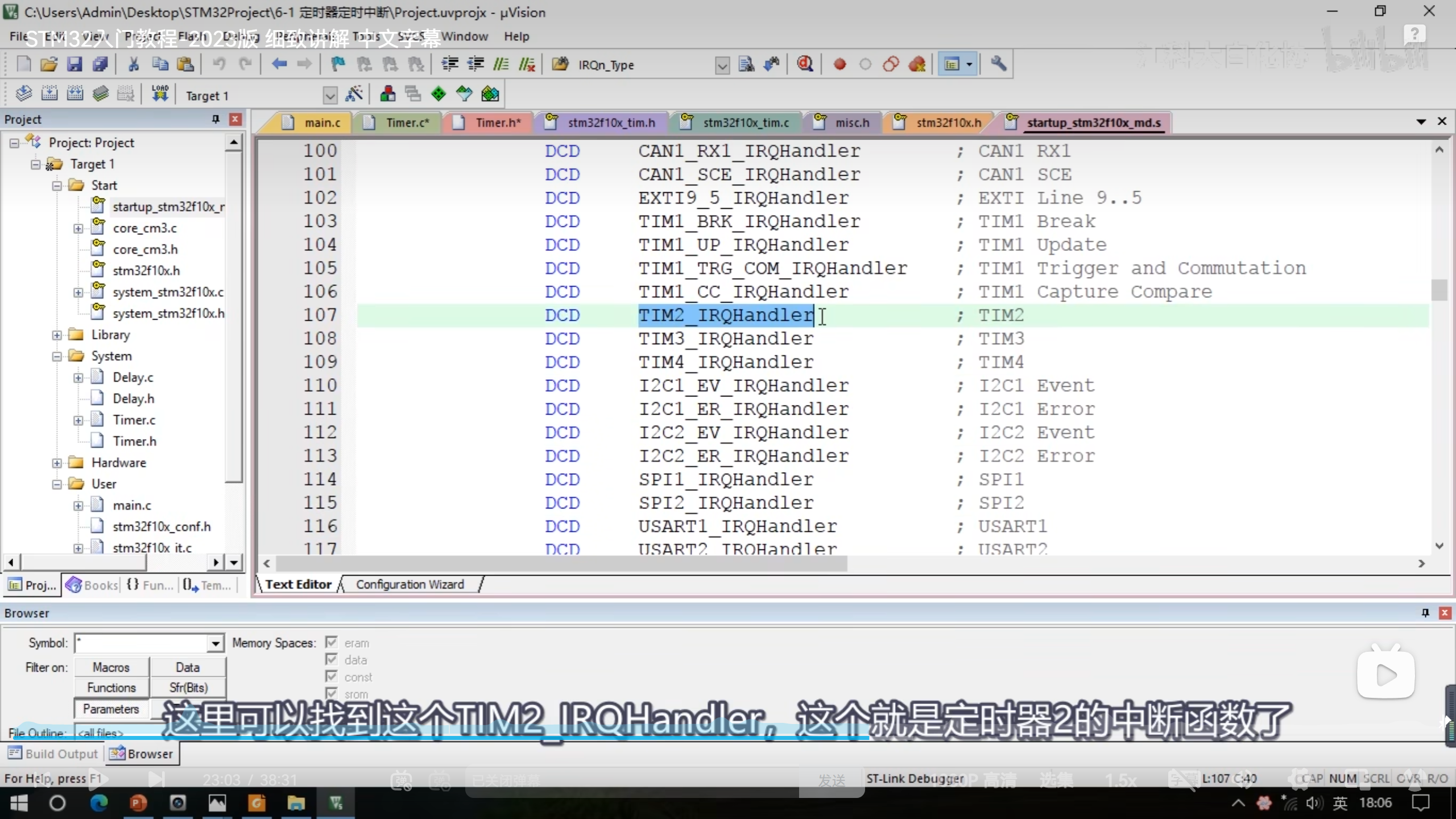Toggle the const memory space checkbox
This screenshot has height=819, width=1456.
pyautogui.click(x=332, y=677)
